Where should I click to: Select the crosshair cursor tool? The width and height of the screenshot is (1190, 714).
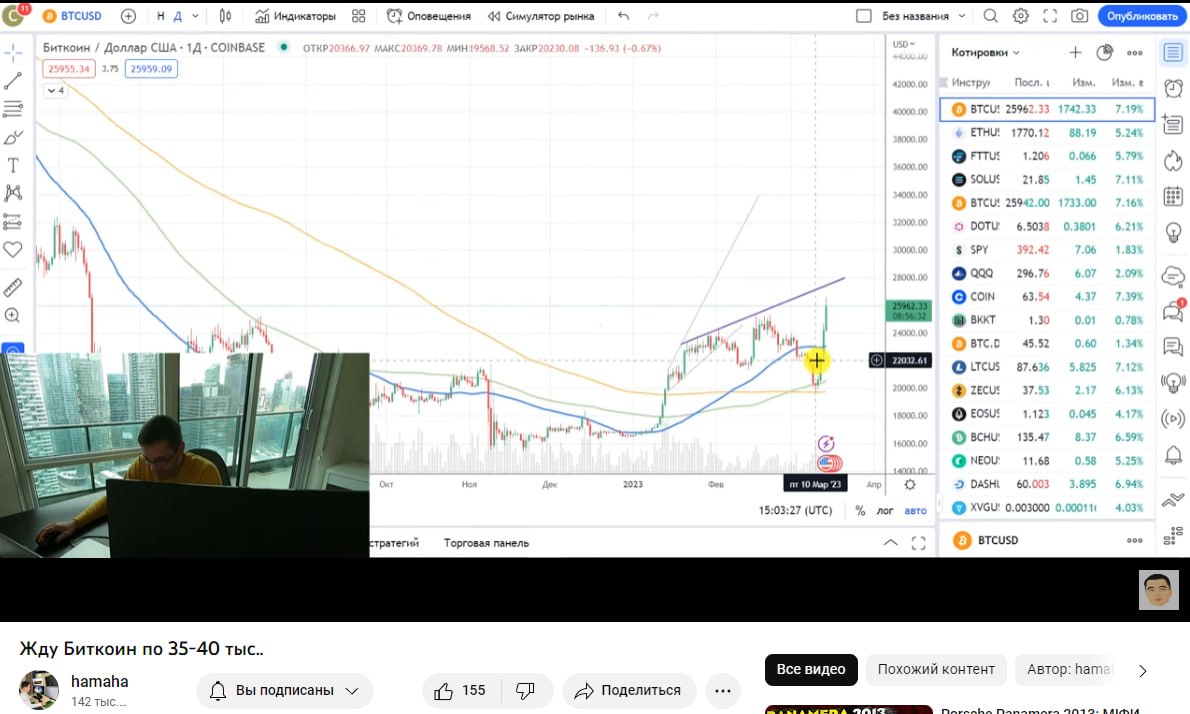tap(13, 52)
